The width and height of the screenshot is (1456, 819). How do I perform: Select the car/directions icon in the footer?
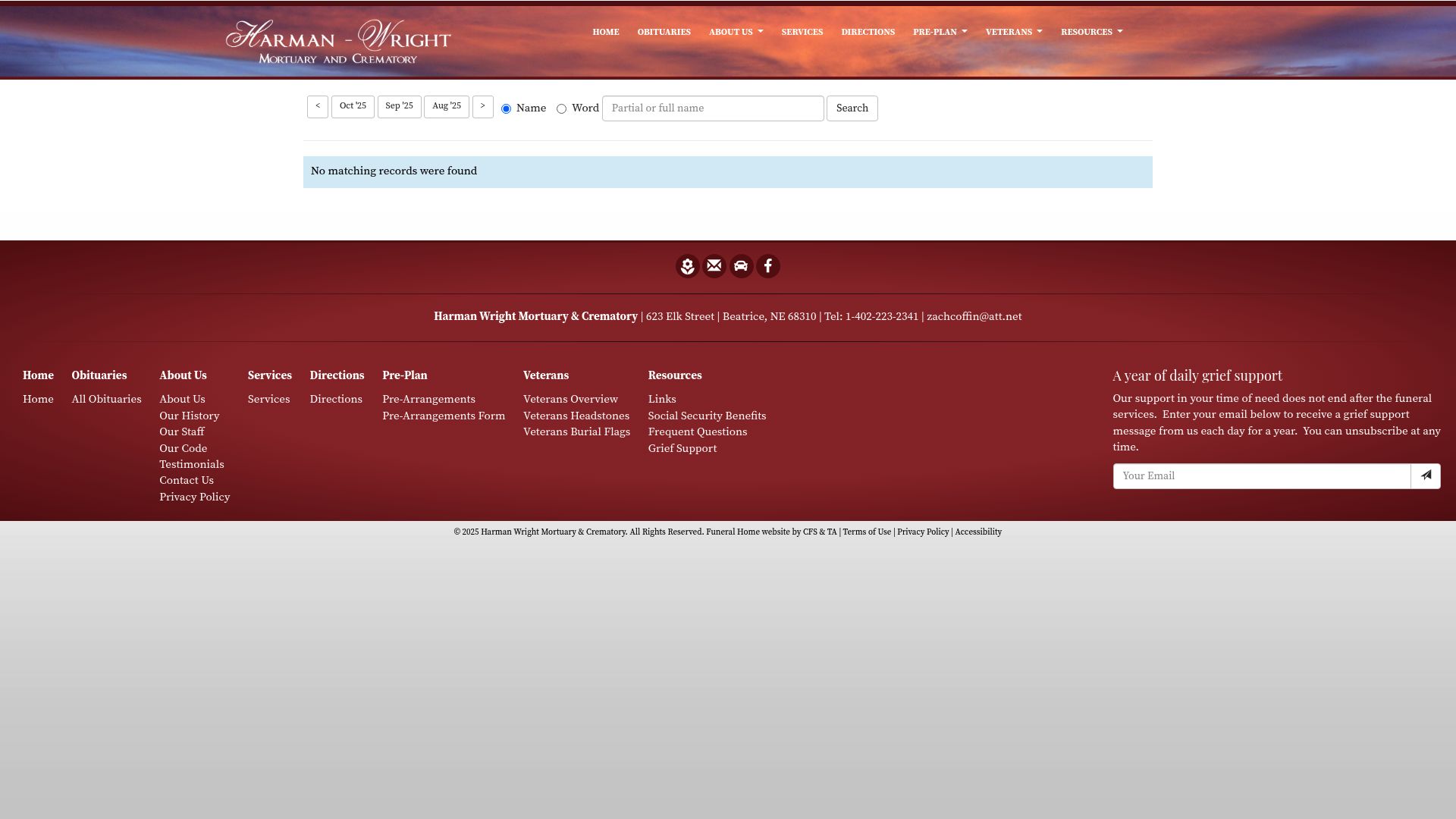741,266
